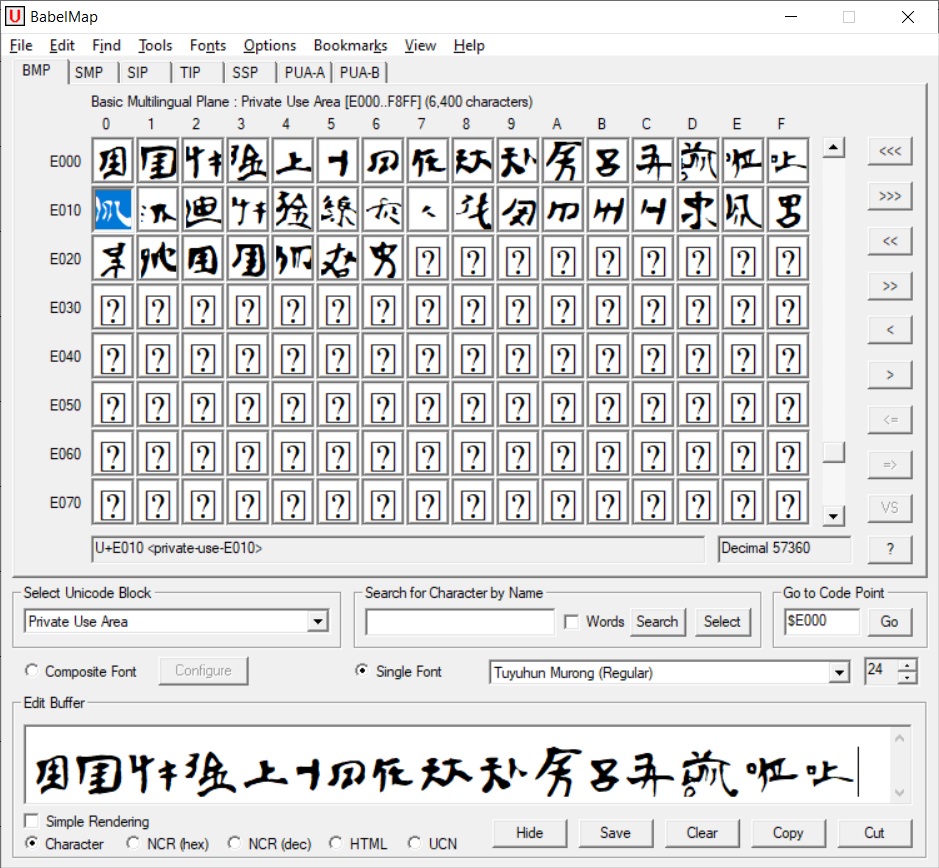Click the BabelMap app icon in title bar
Image resolution: width=939 pixels, height=868 pixels.
point(15,16)
